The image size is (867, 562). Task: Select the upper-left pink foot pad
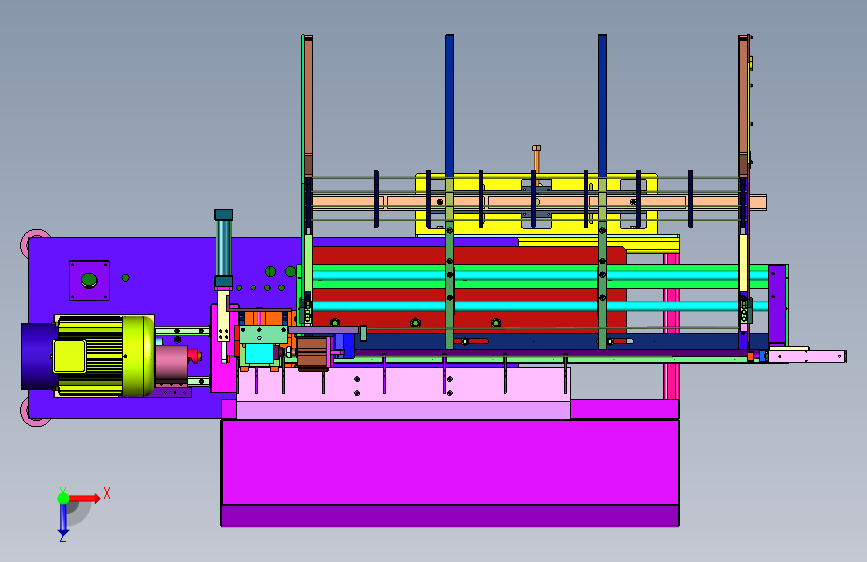[x=34, y=242]
